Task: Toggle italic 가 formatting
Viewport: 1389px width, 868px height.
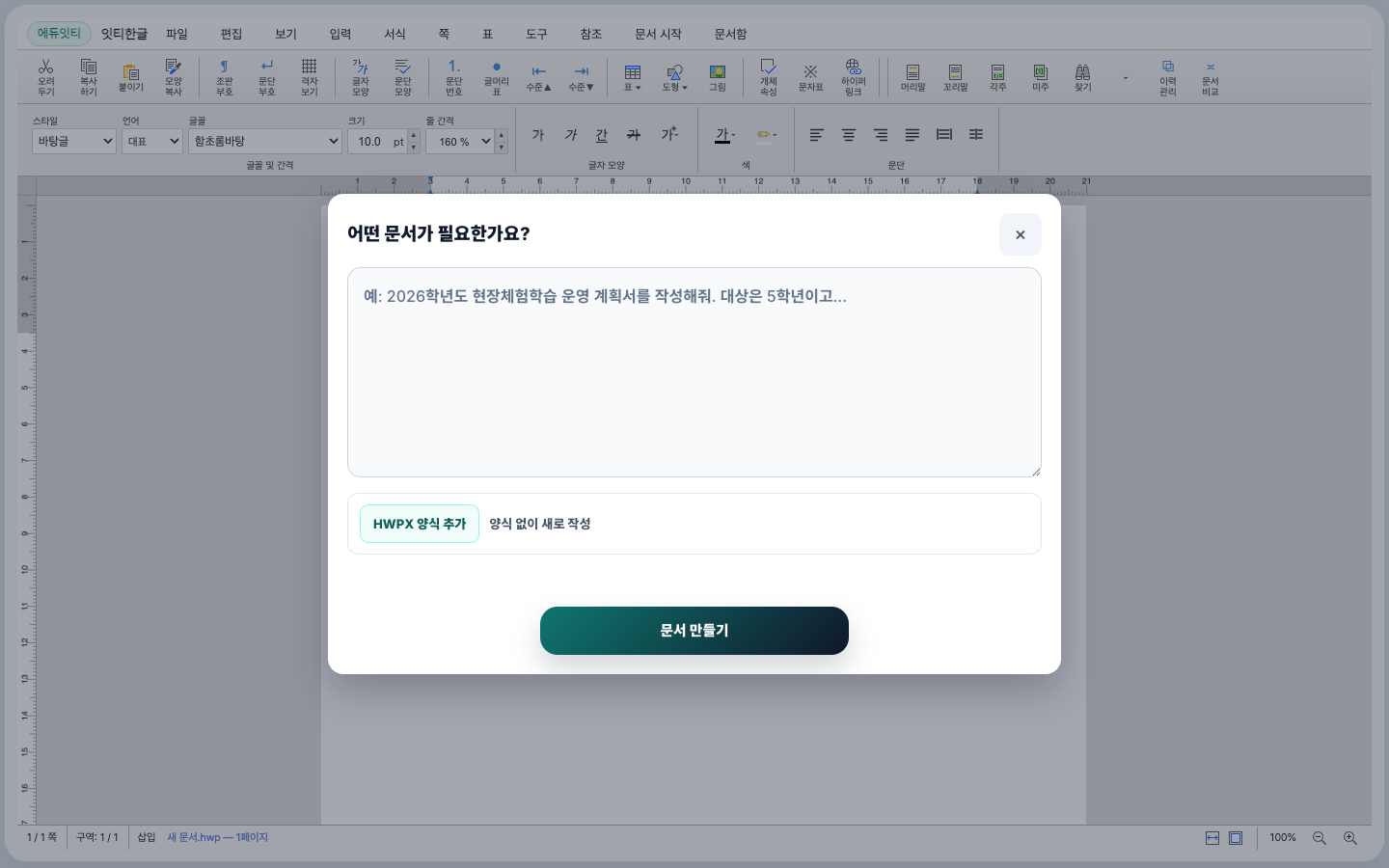Action: coord(570,135)
